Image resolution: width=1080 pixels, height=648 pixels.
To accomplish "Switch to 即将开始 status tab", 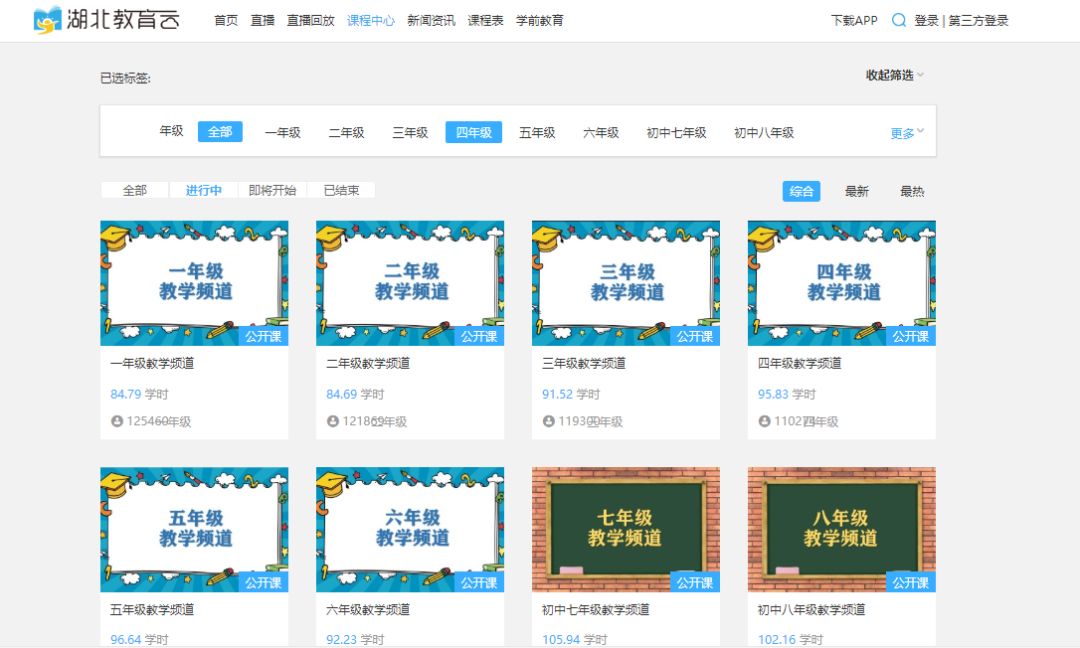I will click(x=272, y=190).
